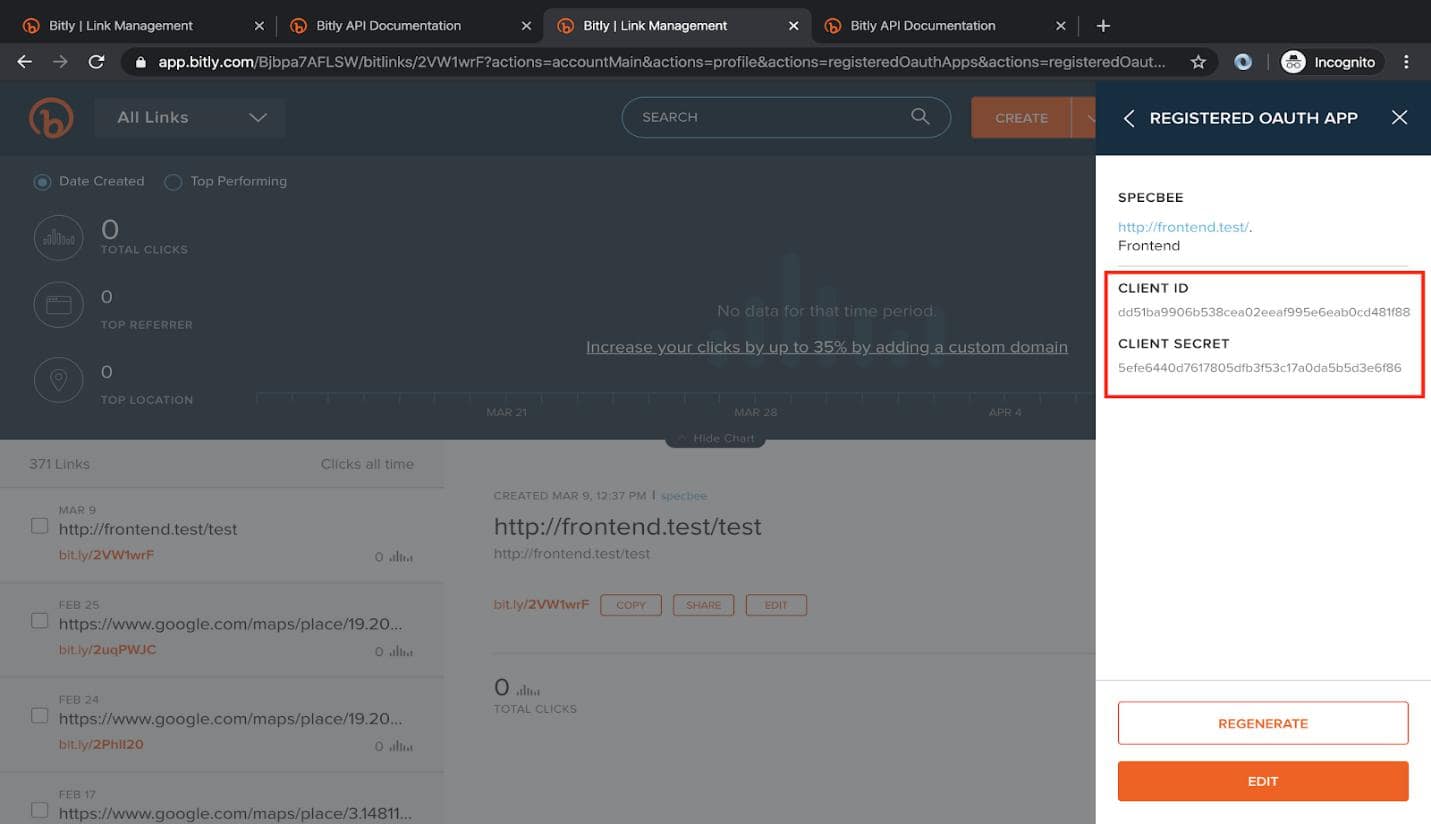
Task: Click the Regenerate button
Action: (x=1263, y=723)
